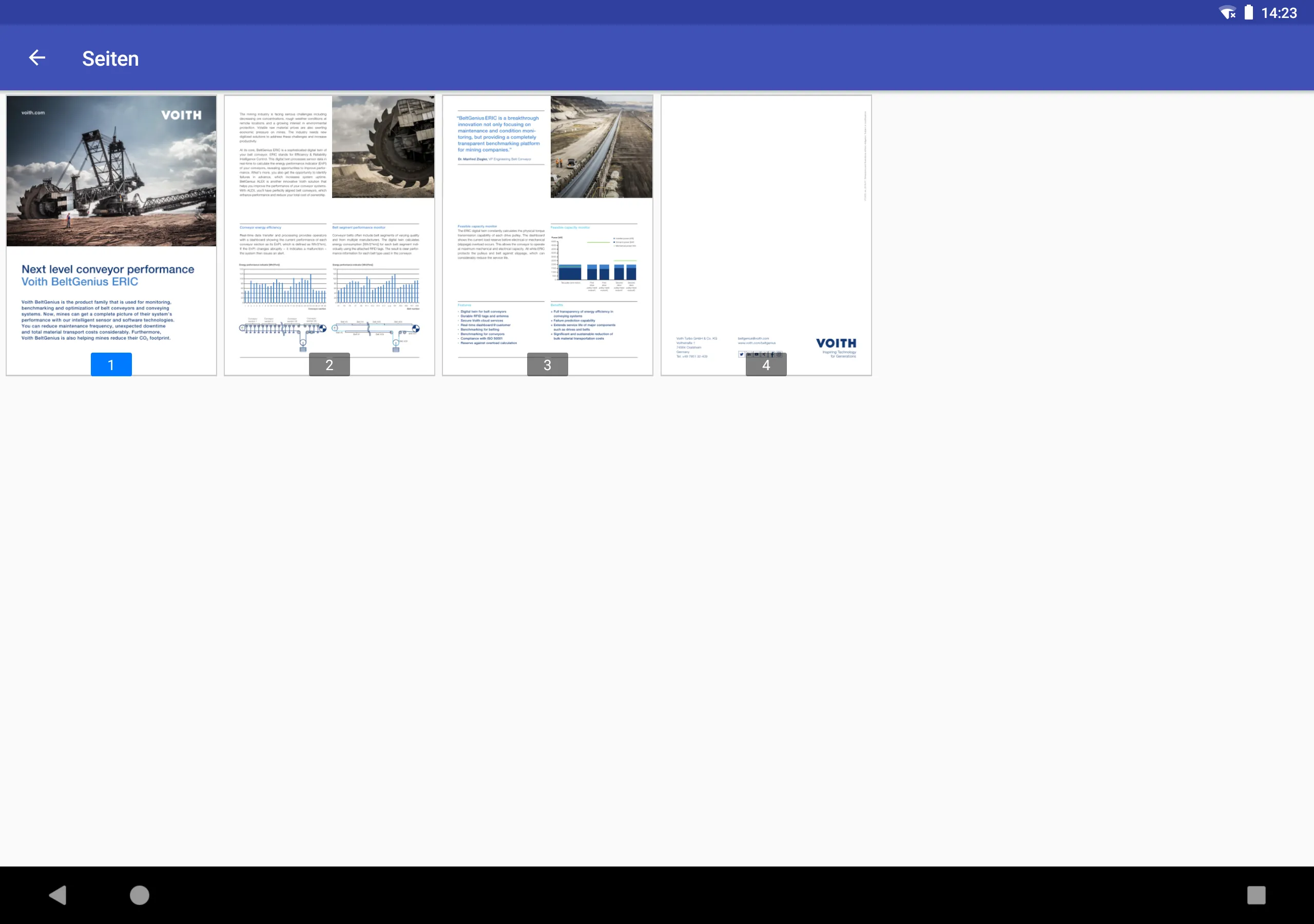1314x924 pixels.
Task: Select page 1 thumbnail
Action: [x=111, y=235]
